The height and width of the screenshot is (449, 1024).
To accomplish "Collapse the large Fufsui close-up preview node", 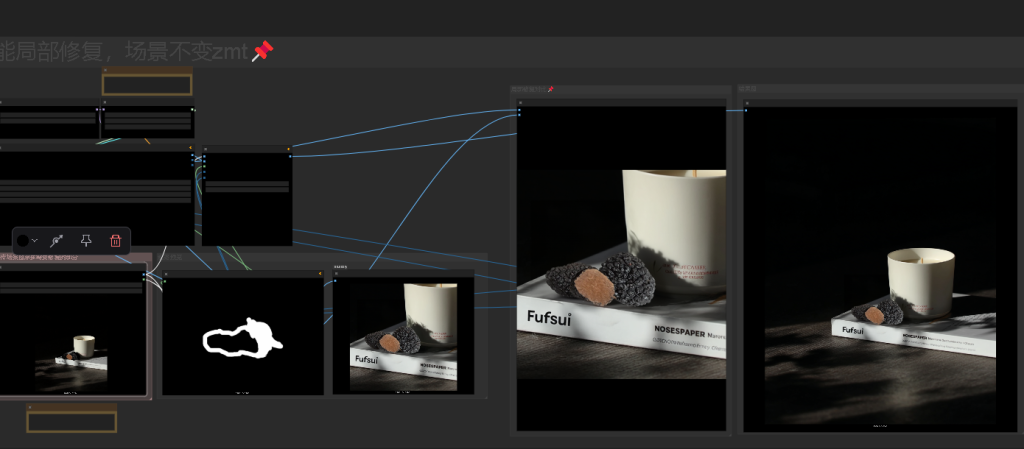I will click(520, 103).
